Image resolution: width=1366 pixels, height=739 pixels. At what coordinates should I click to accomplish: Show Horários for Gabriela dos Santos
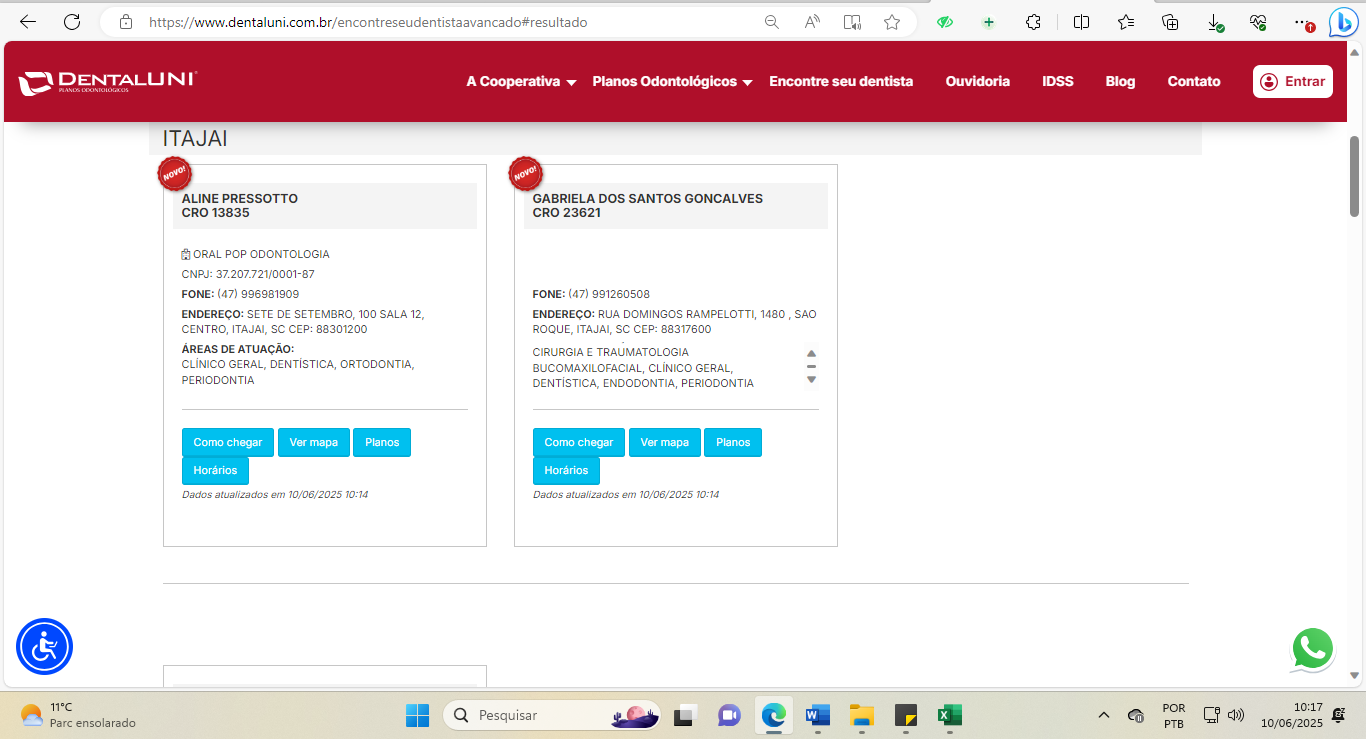pyautogui.click(x=566, y=470)
